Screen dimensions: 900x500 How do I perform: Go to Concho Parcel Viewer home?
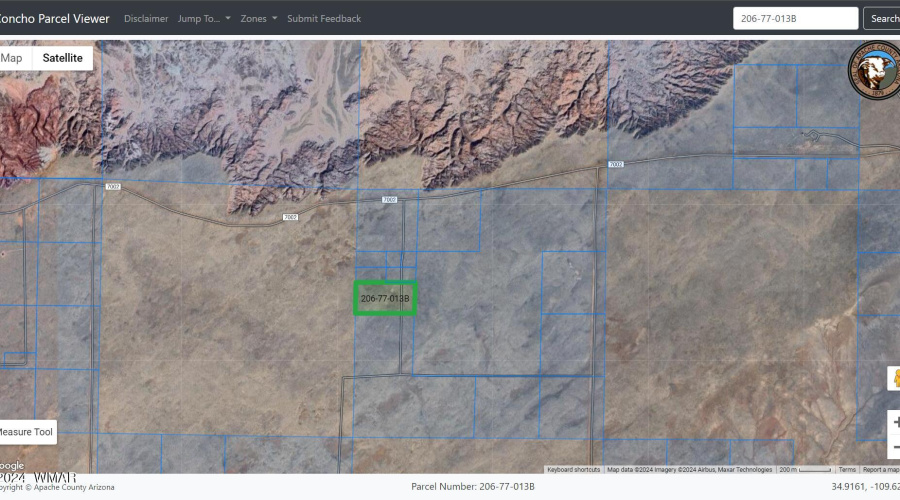pyautogui.click(x=55, y=18)
